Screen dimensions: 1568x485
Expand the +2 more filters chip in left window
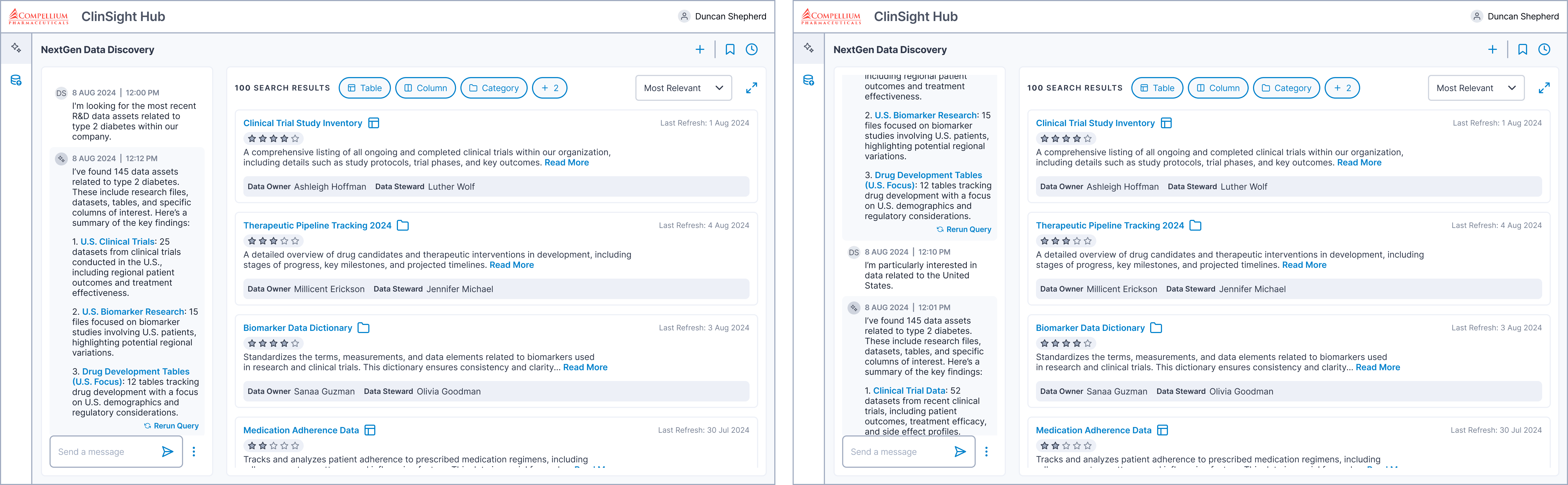click(x=550, y=88)
